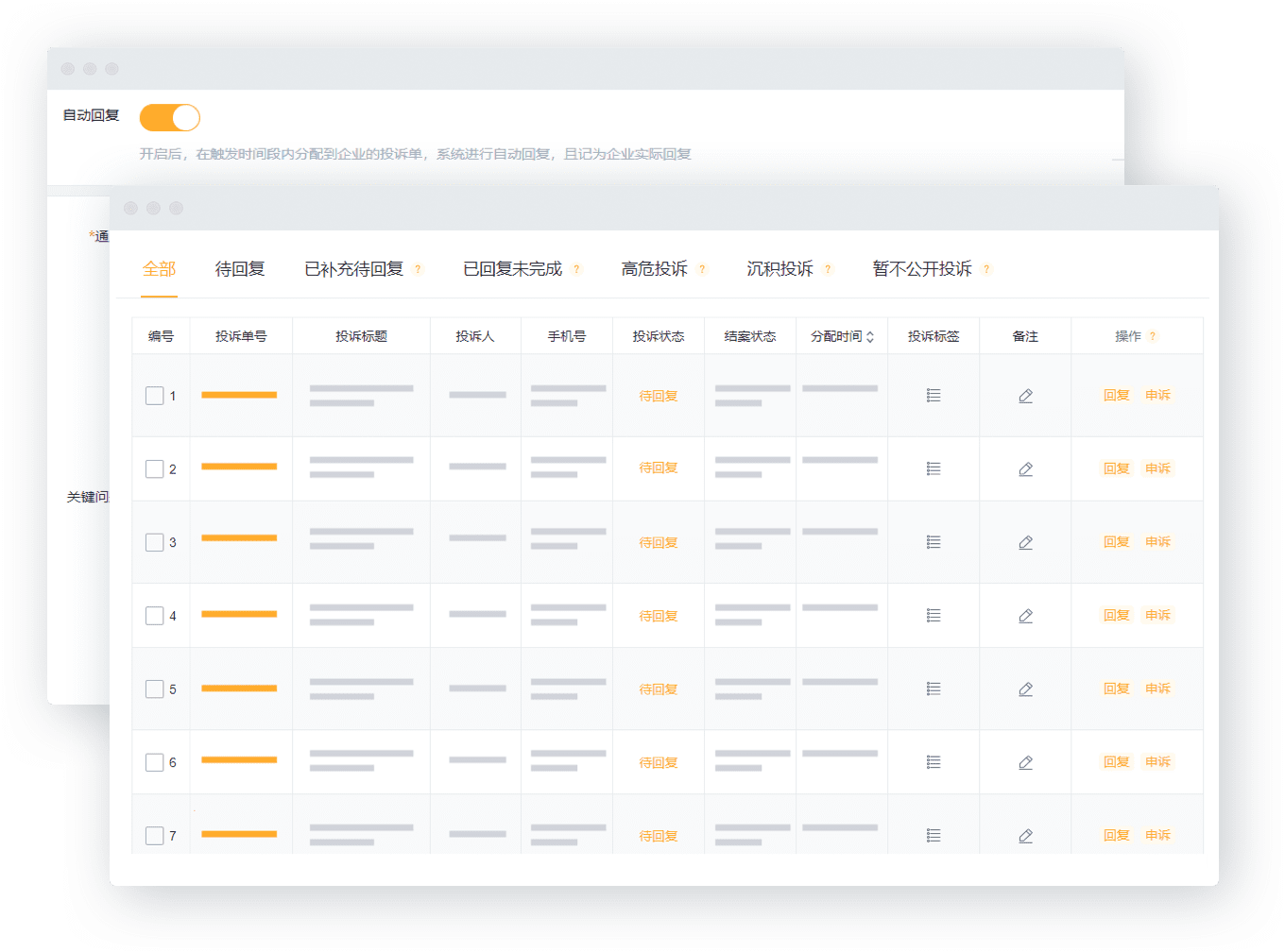Check the checkbox for row 2

pos(155,468)
